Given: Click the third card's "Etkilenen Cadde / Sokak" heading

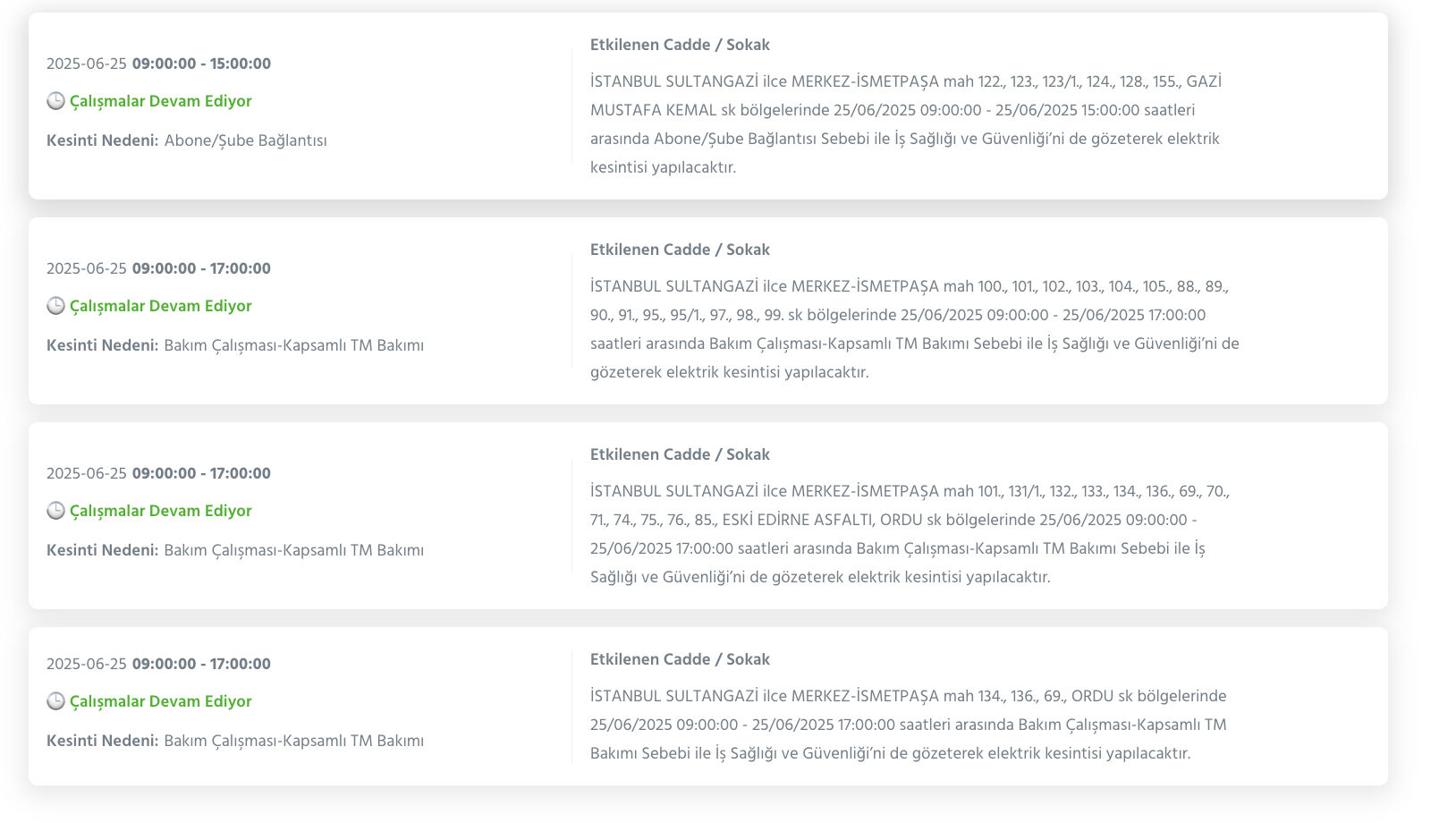Looking at the screenshot, I should pyautogui.click(x=680, y=454).
